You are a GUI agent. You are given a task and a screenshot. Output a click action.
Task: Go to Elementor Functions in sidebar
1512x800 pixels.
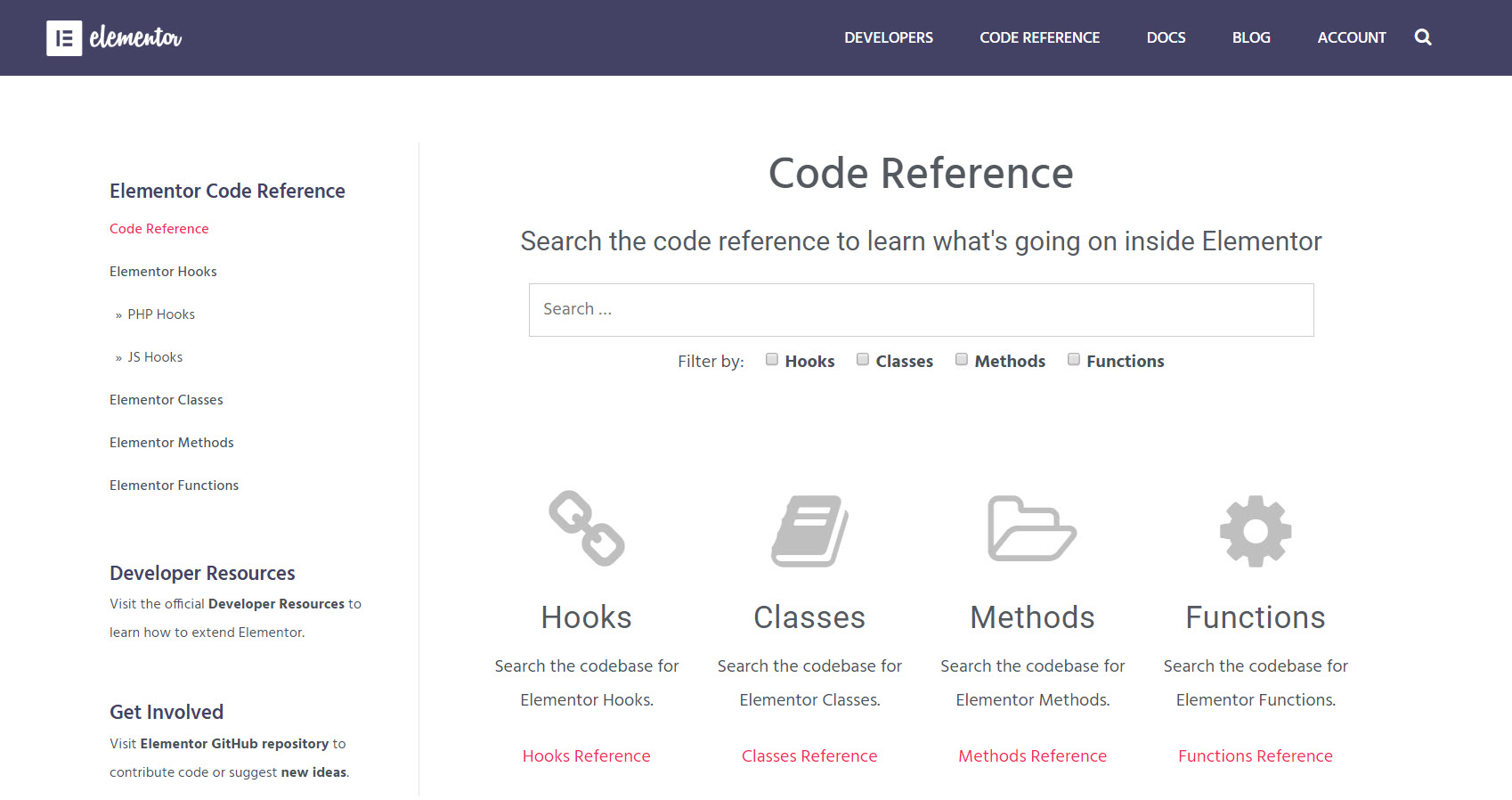(175, 486)
